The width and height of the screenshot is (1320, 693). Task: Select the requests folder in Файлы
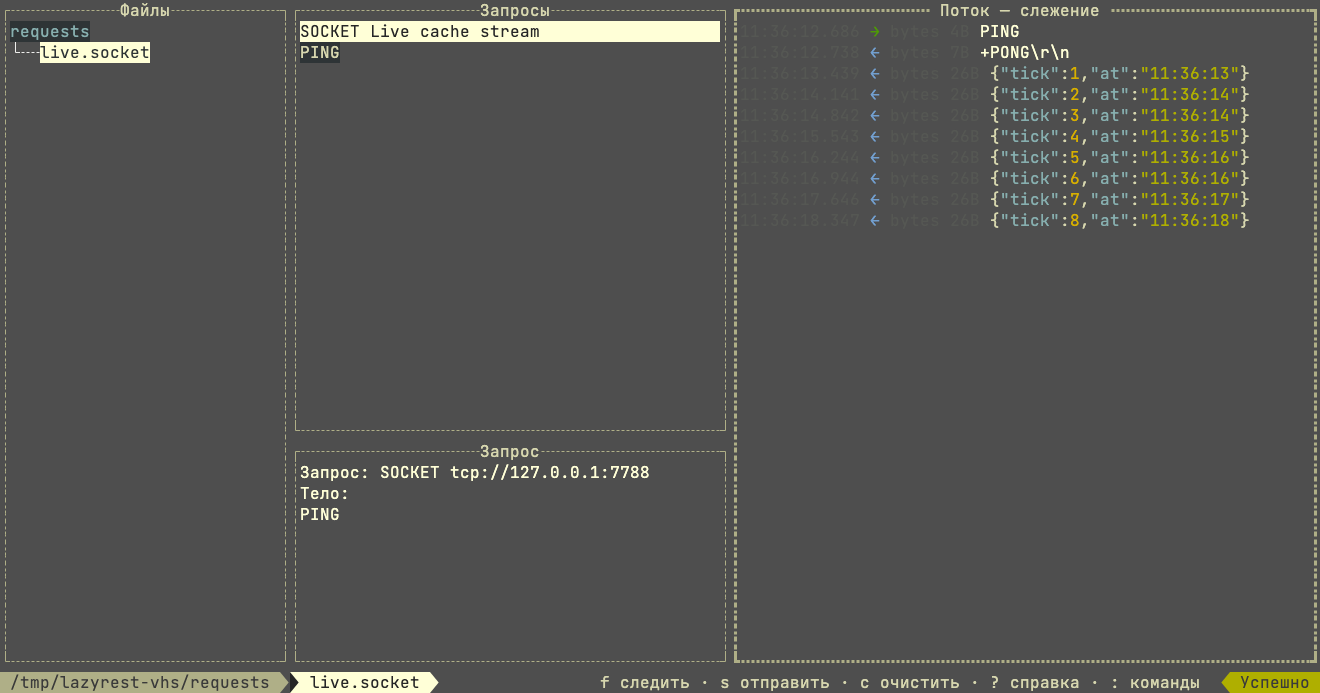pyautogui.click(x=50, y=32)
